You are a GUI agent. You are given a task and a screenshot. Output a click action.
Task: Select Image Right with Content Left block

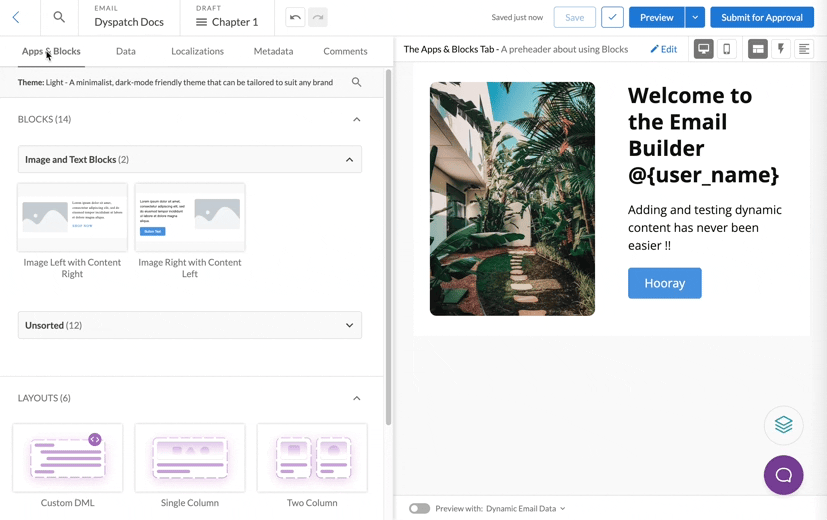tap(190, 217)
